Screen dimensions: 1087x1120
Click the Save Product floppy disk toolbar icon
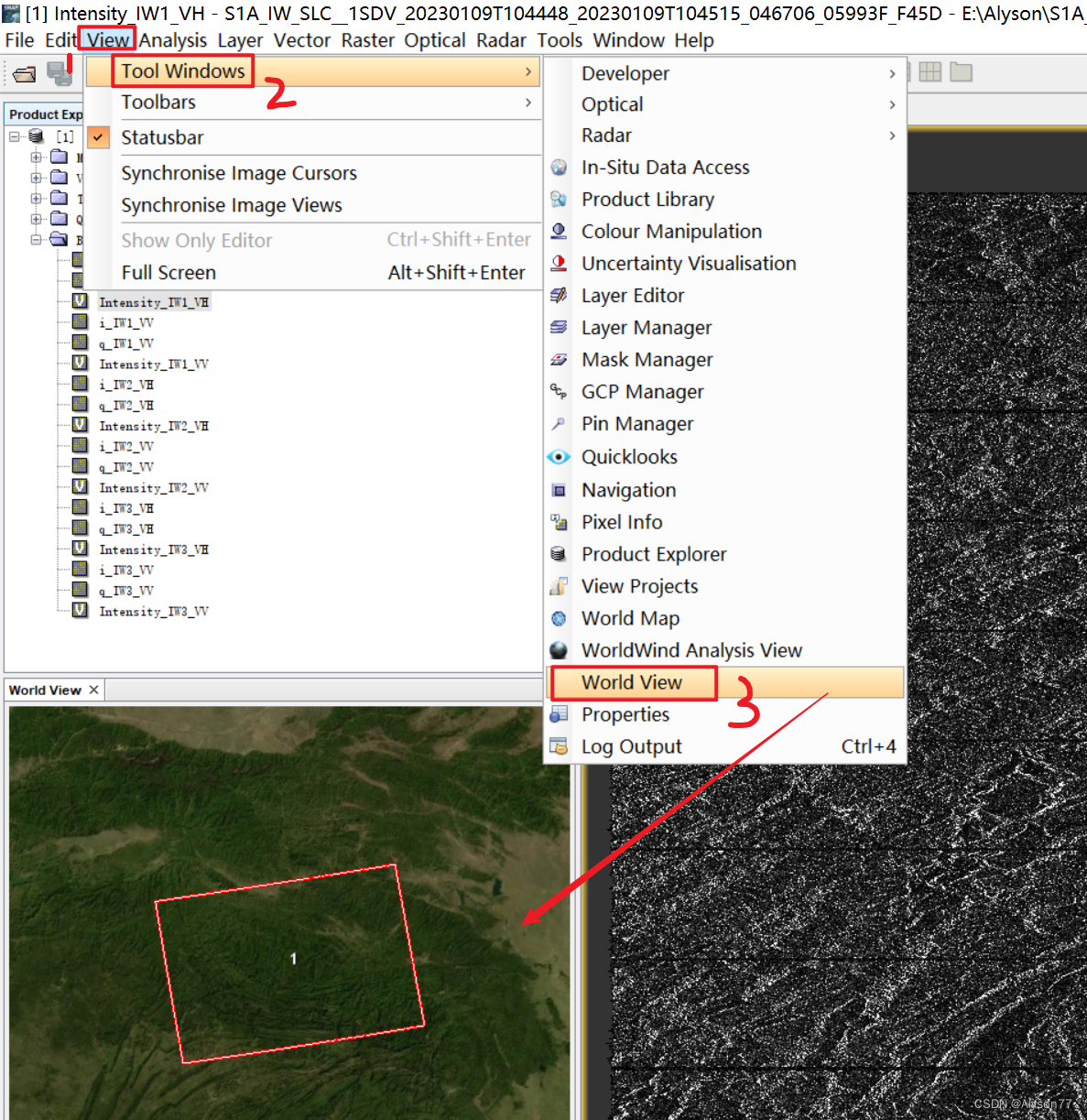pyautogui.click(x=60, y=73)
